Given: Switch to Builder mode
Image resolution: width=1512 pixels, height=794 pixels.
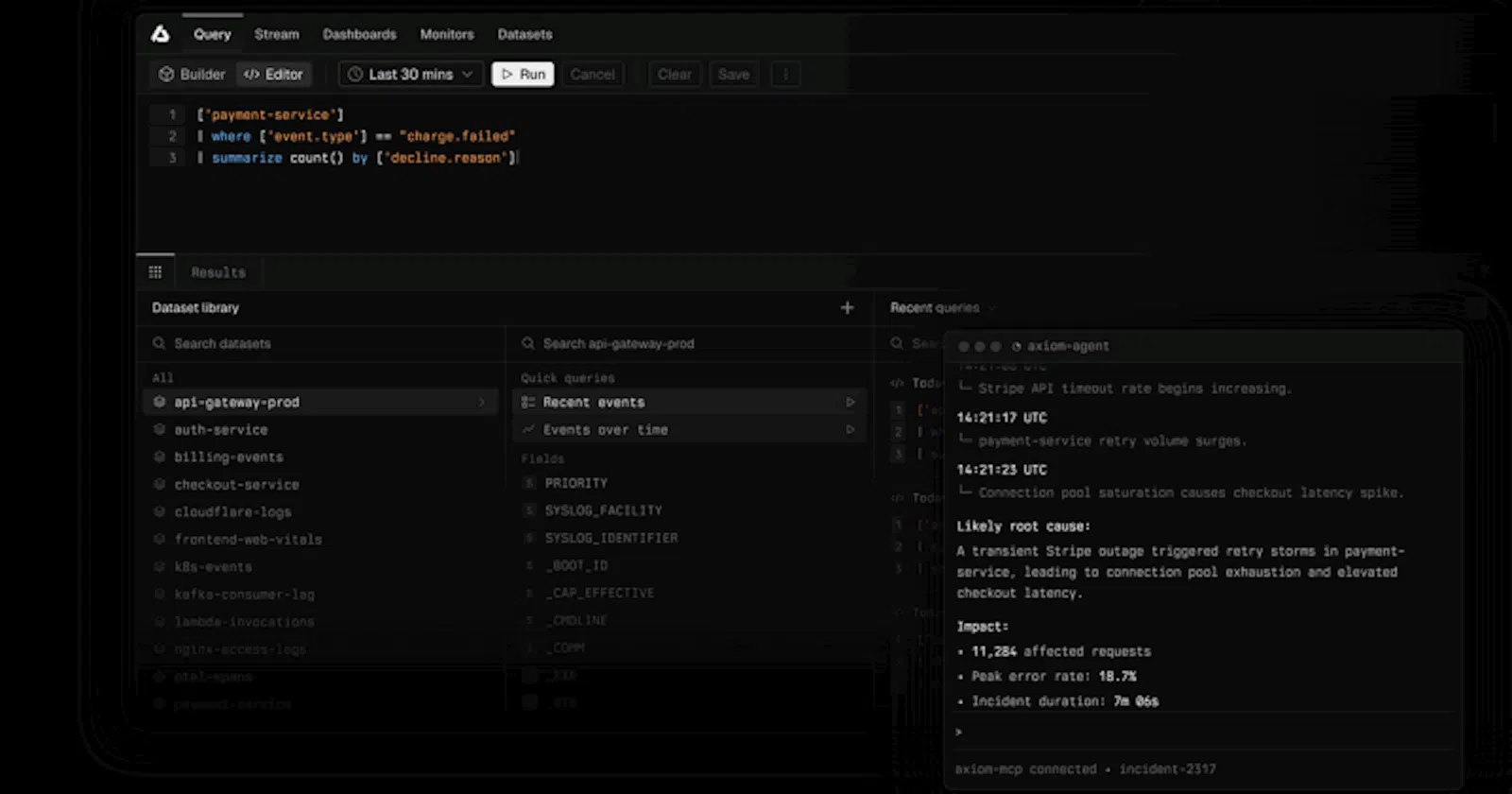Looking at the screenshot, I should click(192, 74).
